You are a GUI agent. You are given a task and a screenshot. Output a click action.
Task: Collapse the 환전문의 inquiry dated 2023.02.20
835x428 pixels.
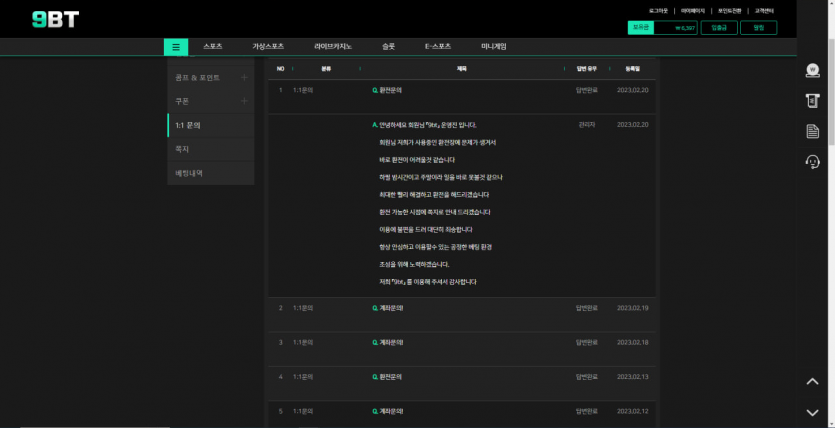389,90
